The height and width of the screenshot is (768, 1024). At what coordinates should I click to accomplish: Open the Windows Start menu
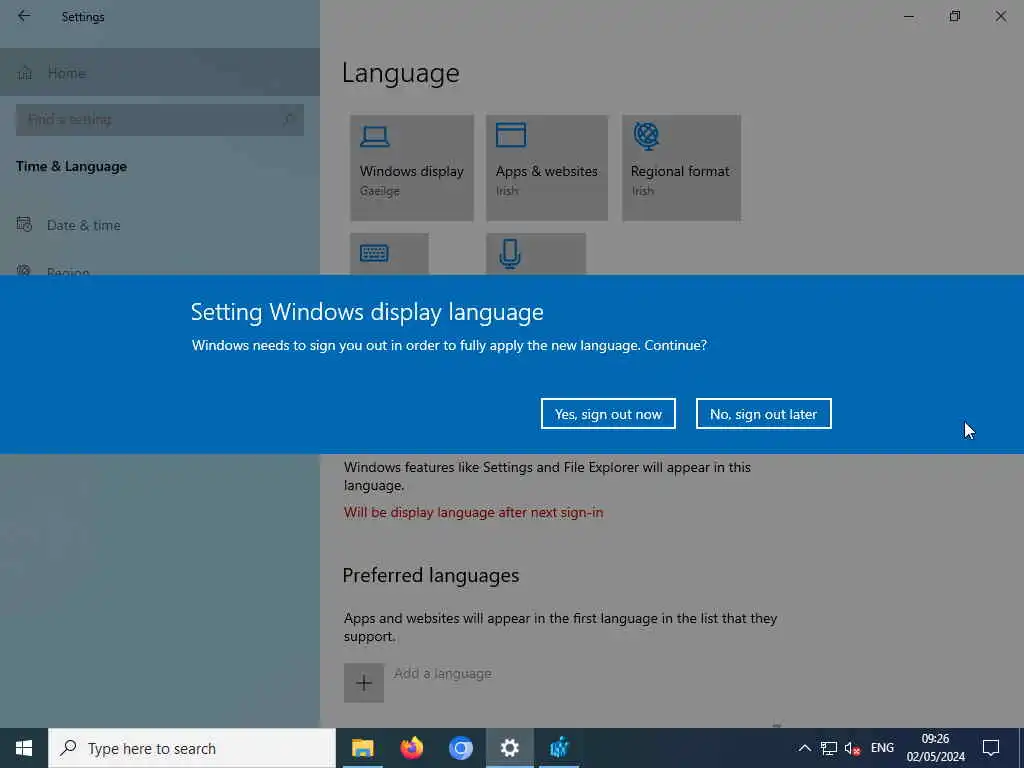tap(24, 748)
